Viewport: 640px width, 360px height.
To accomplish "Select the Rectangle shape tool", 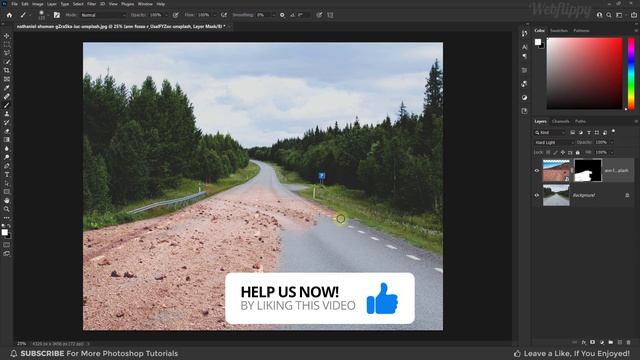I will (x=7, y=192).
